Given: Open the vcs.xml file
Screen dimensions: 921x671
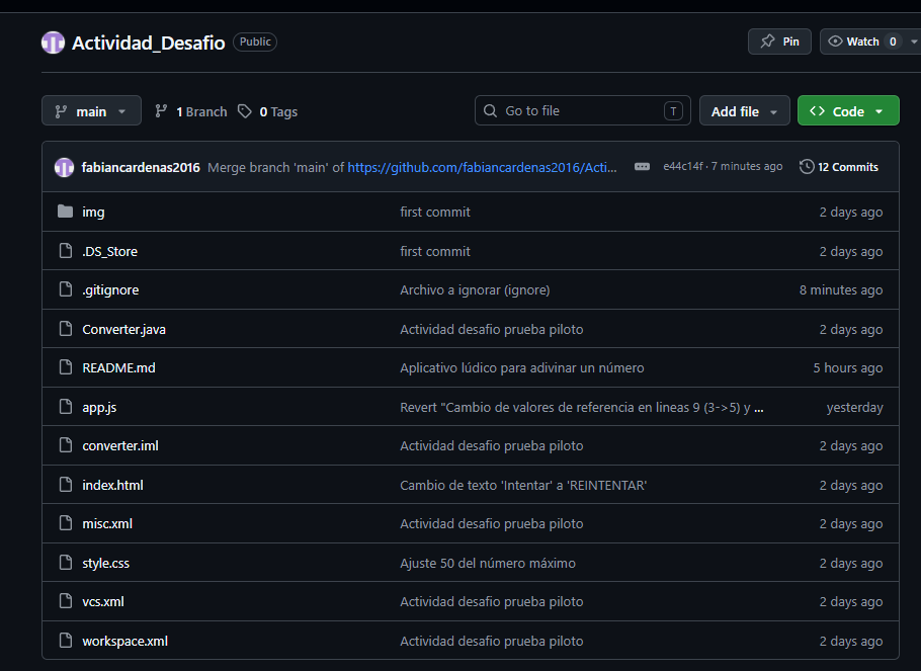Looking at the screenshot, I should point(103,602).
